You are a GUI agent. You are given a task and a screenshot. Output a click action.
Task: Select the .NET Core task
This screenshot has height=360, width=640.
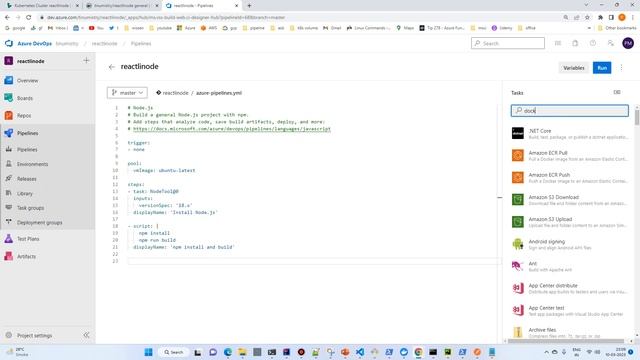point(570,133)
